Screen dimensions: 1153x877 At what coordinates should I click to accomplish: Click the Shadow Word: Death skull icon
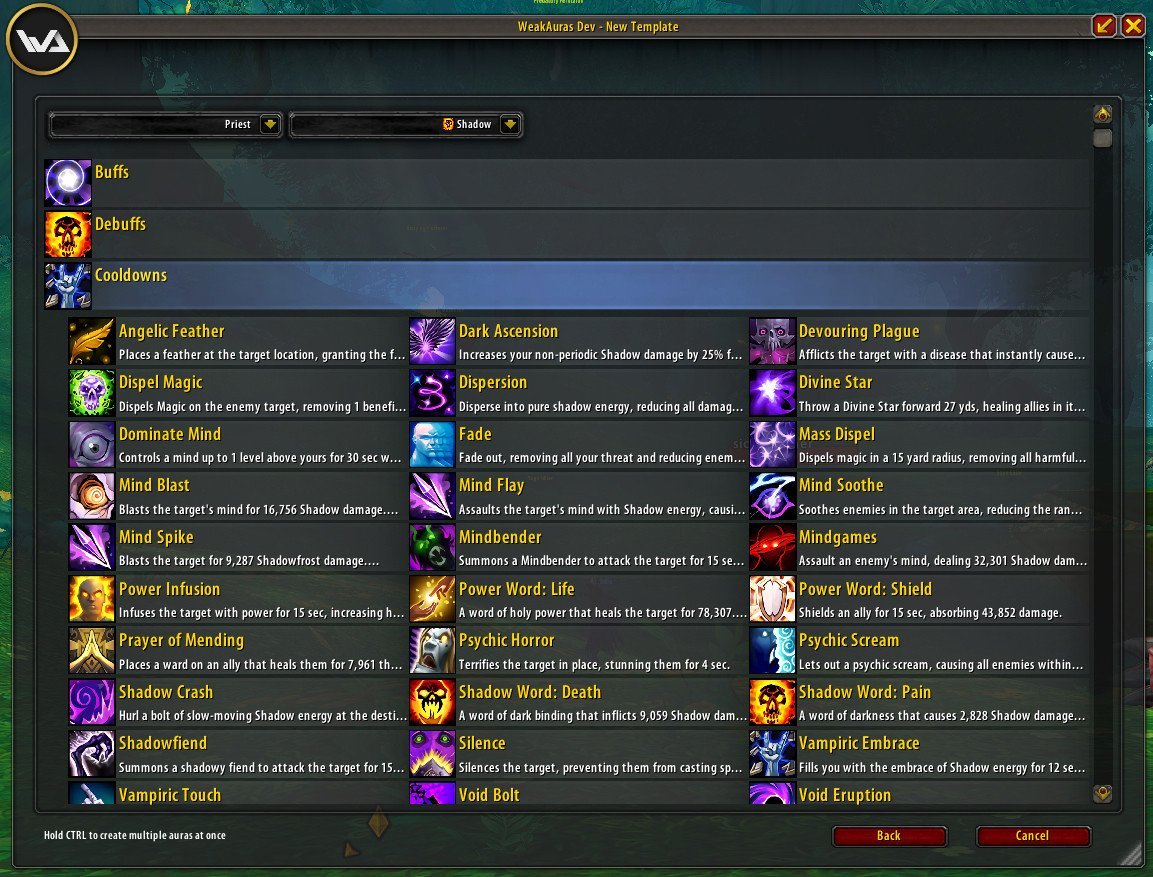(432, 702)
